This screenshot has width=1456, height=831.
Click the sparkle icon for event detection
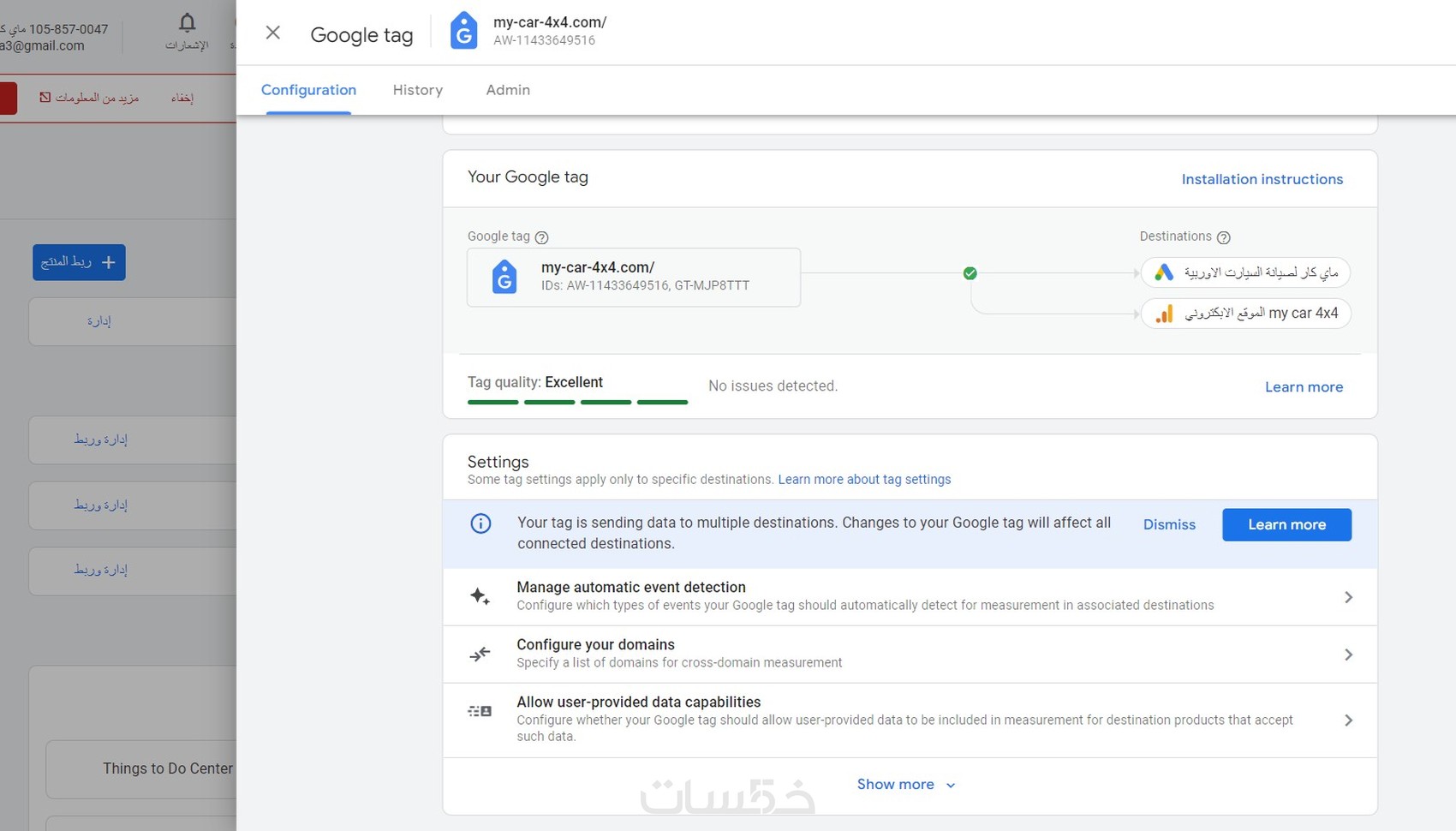480,596
